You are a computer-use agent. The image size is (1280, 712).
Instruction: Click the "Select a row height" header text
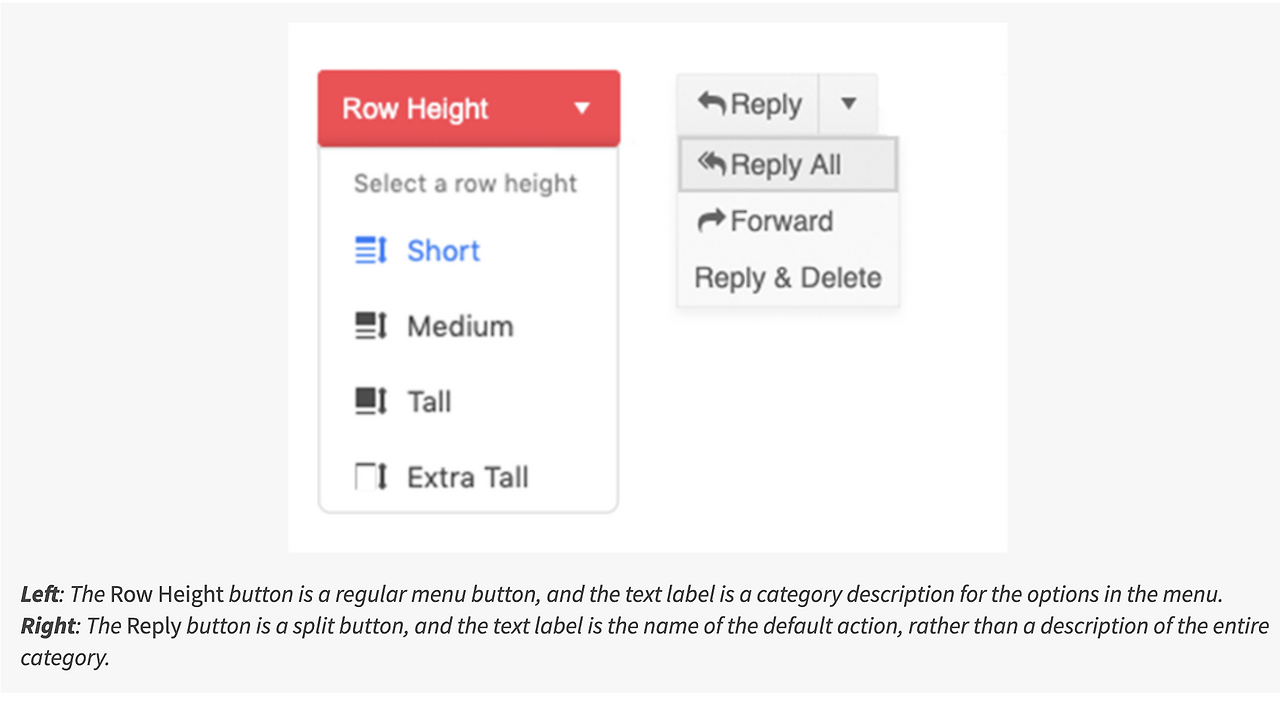pos(465,184)
